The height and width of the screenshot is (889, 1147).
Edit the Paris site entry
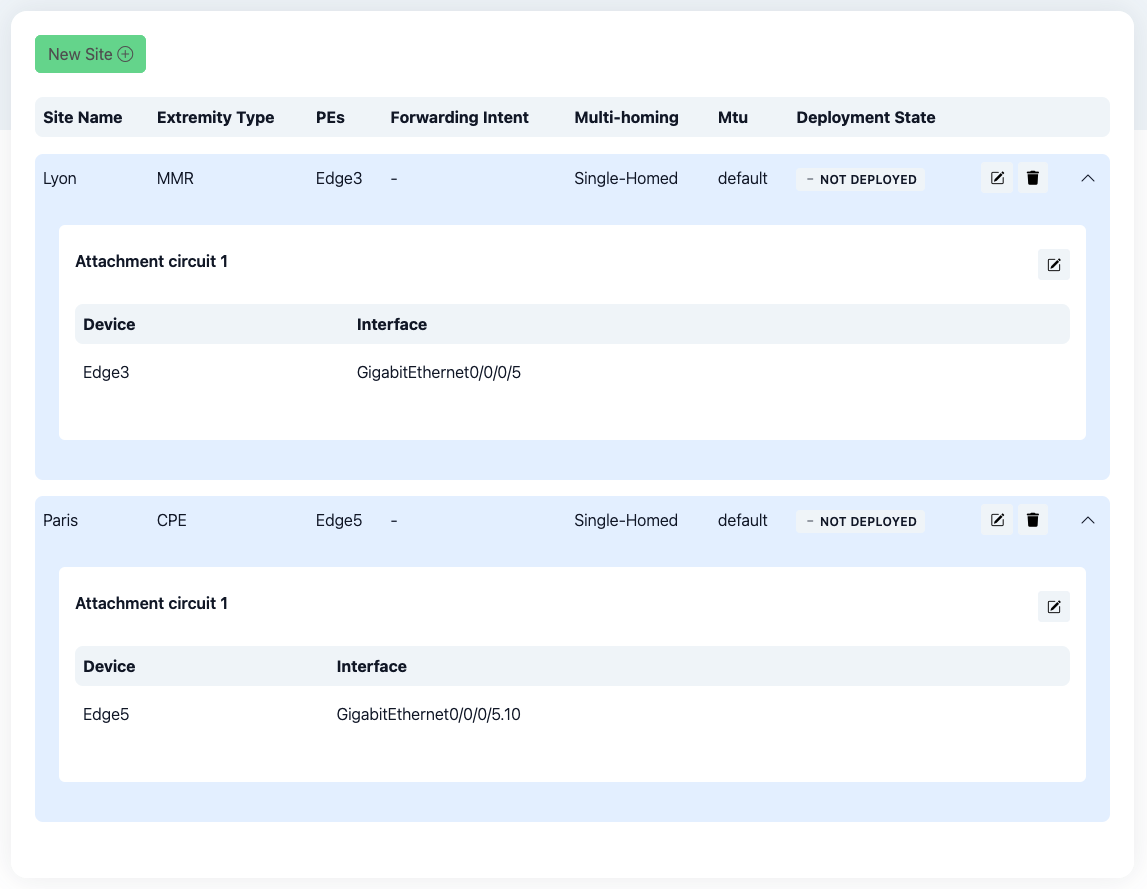[x=997, y=520]
